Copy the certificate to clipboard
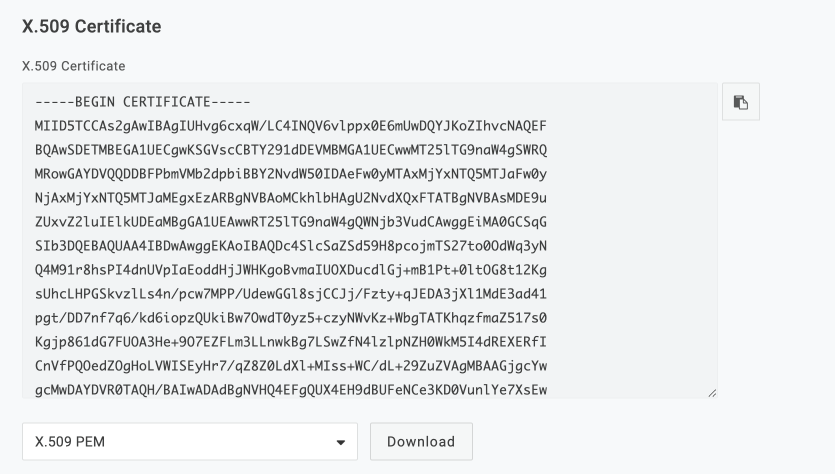 [740, 102]
